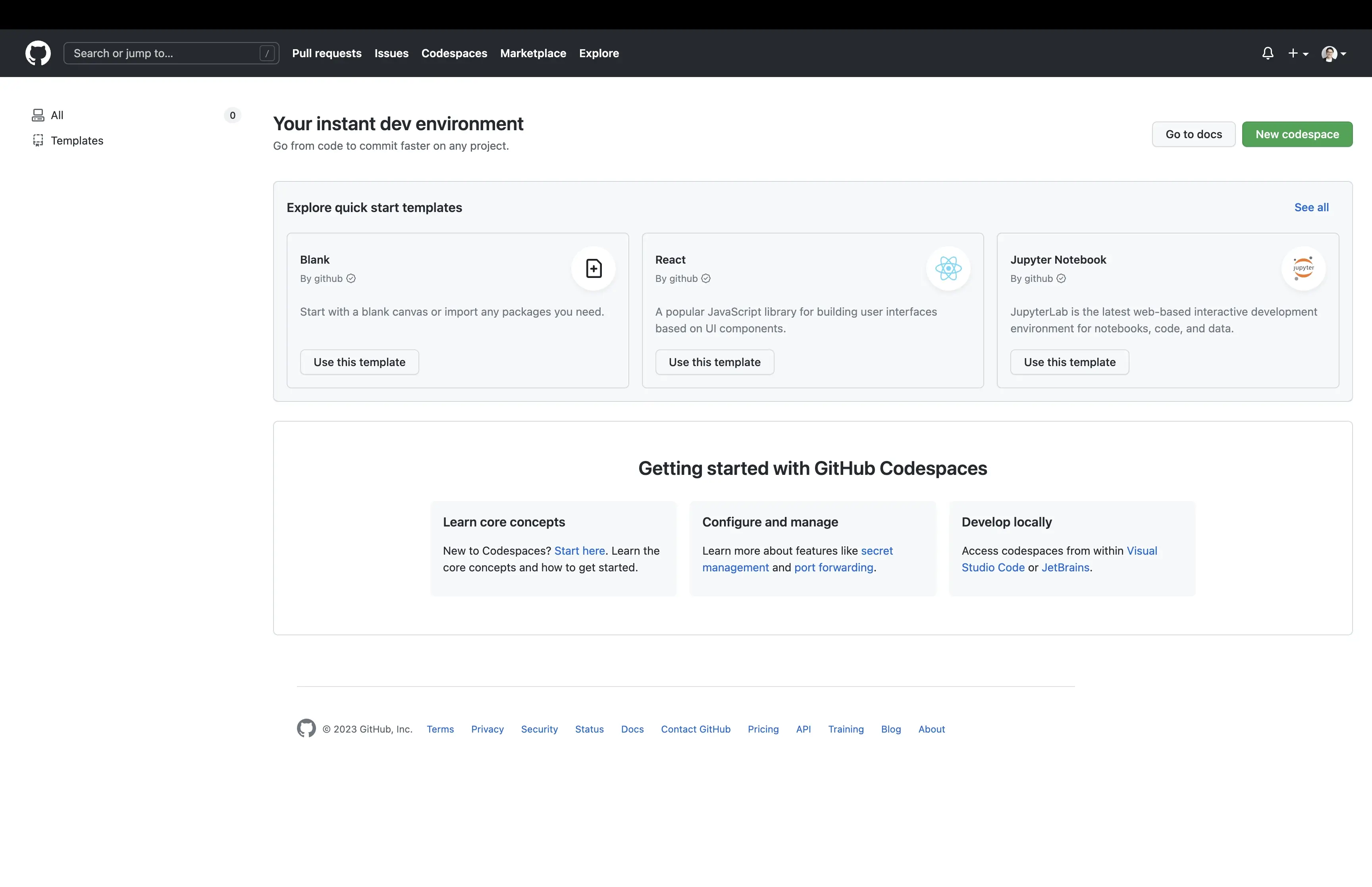The image size is (1372, 887).
Task: Click the GitHub mark in footer
Action: (x=306, y=728)
